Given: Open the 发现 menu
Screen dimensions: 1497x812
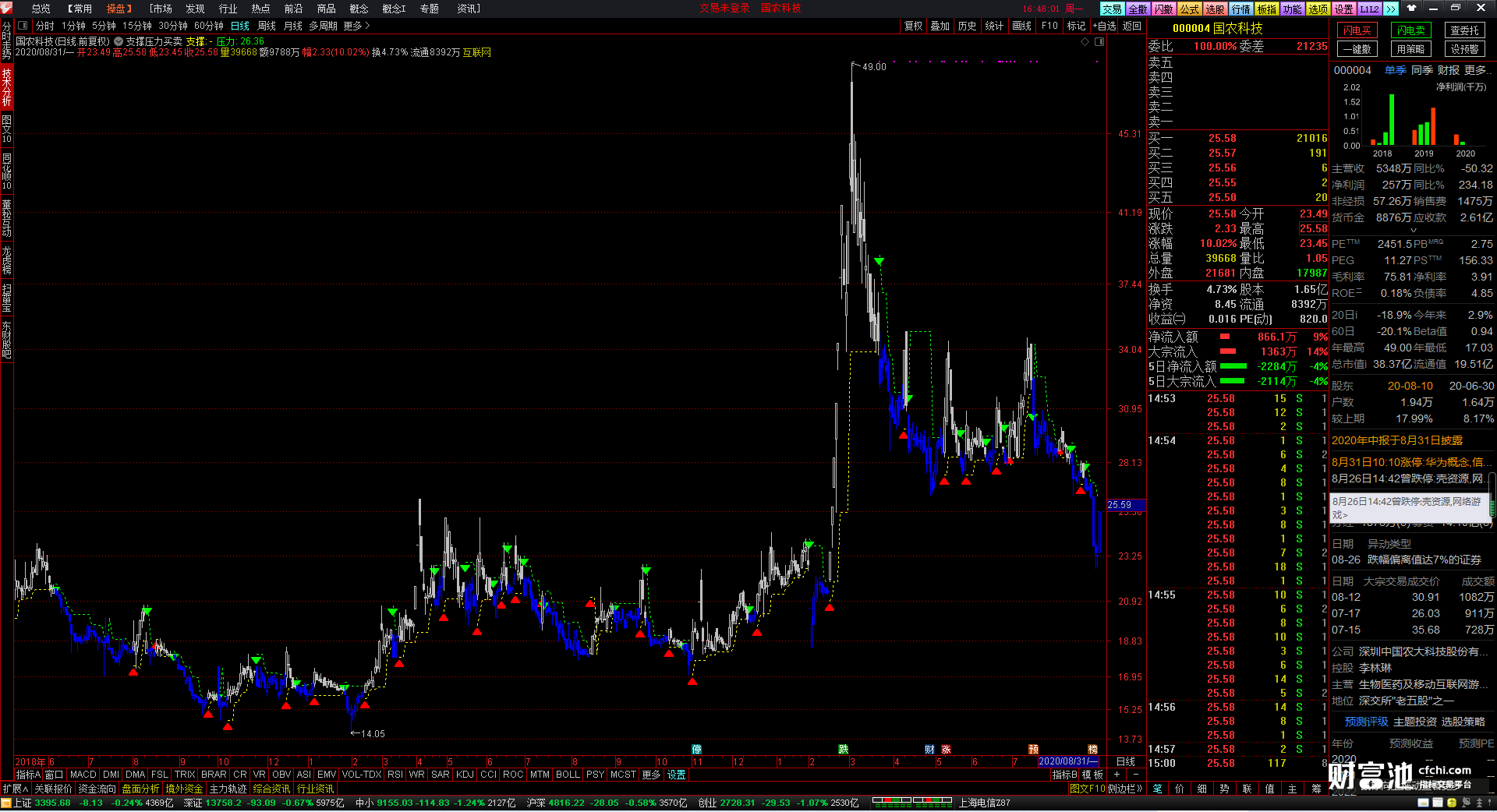Looking at the screenshot, I should tap(195, 9).
